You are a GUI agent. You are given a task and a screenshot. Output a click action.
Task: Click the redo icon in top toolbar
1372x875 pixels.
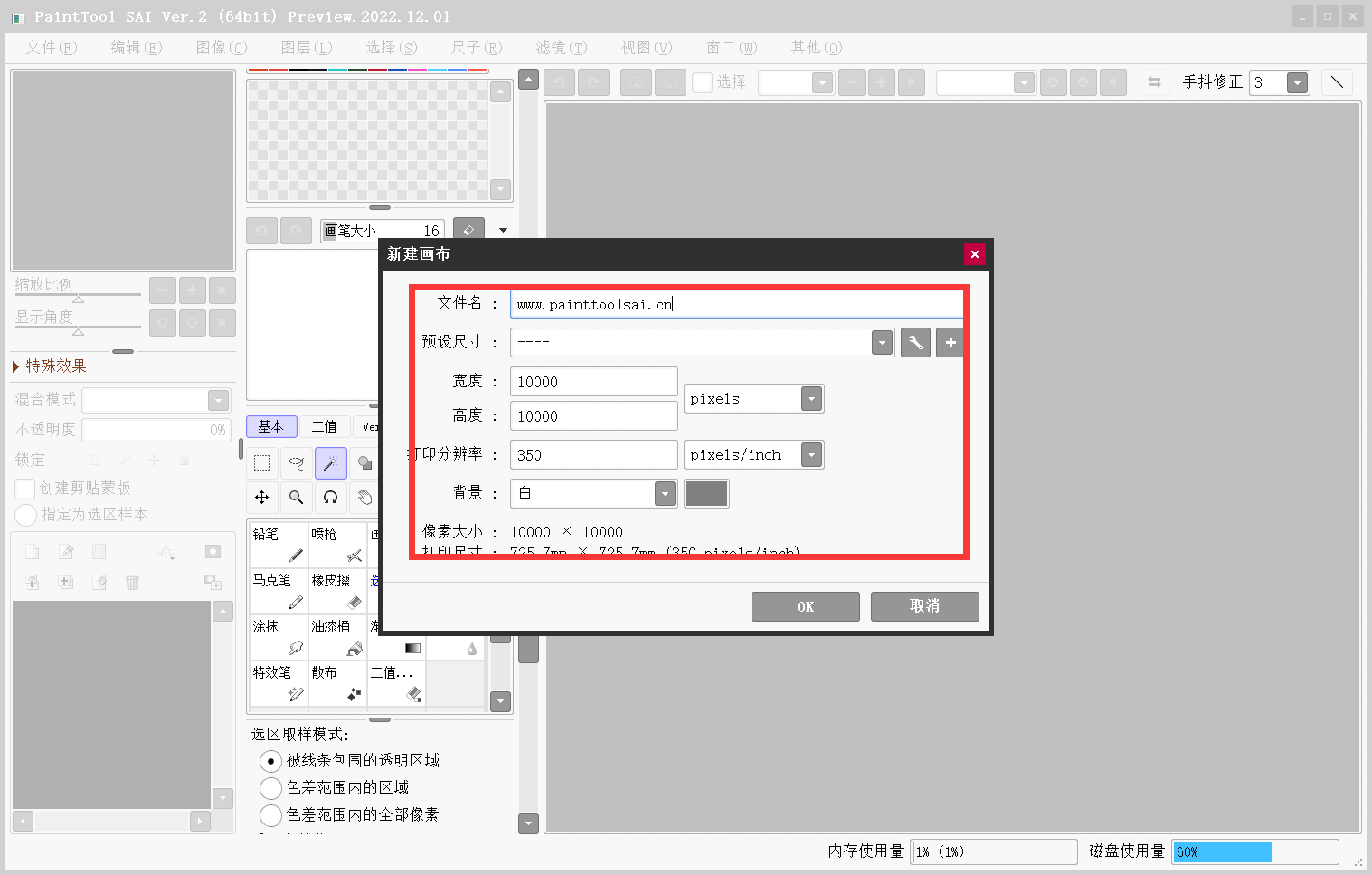pyautogui.click(x=593, y=82)
